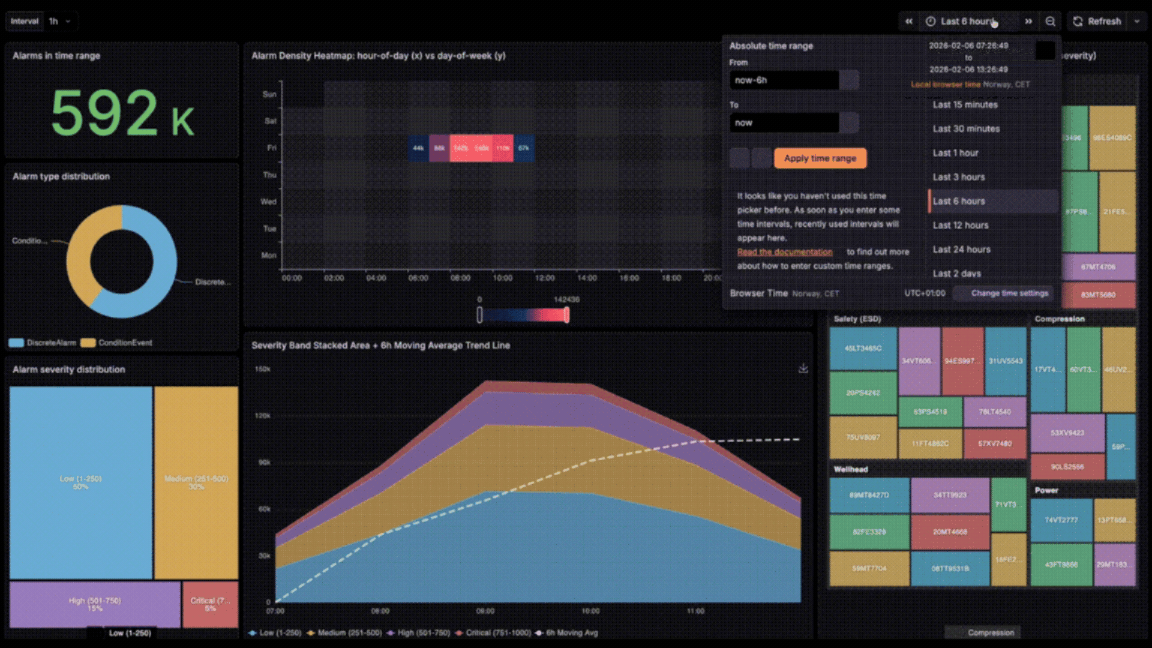Click the 89MT8427D Wellhead treemap cell
This screenshot has width=1152, height=648.
[x=869, y=495]
